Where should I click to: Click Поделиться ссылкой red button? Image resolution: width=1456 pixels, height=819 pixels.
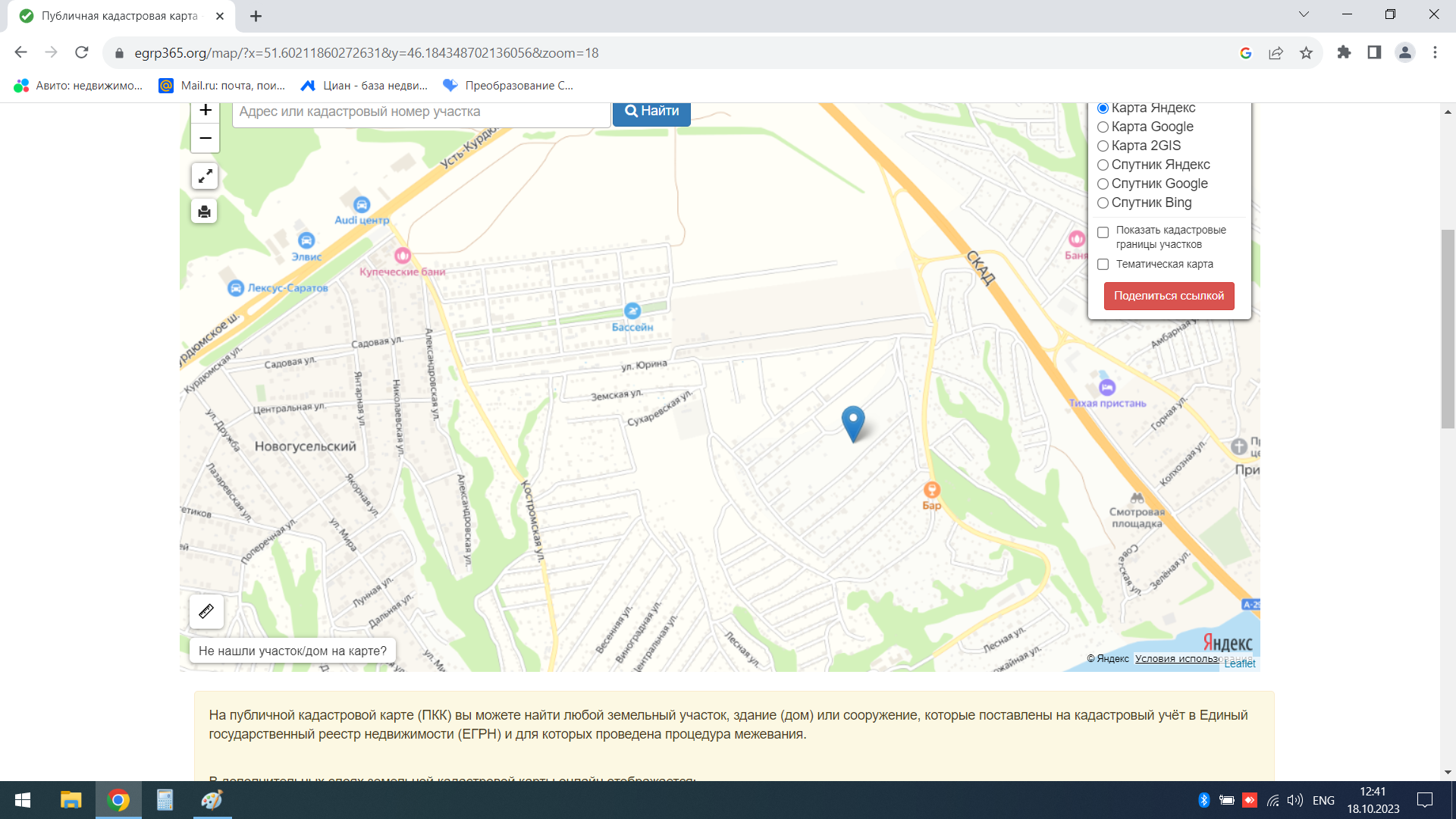click(x=1169, y=296)
